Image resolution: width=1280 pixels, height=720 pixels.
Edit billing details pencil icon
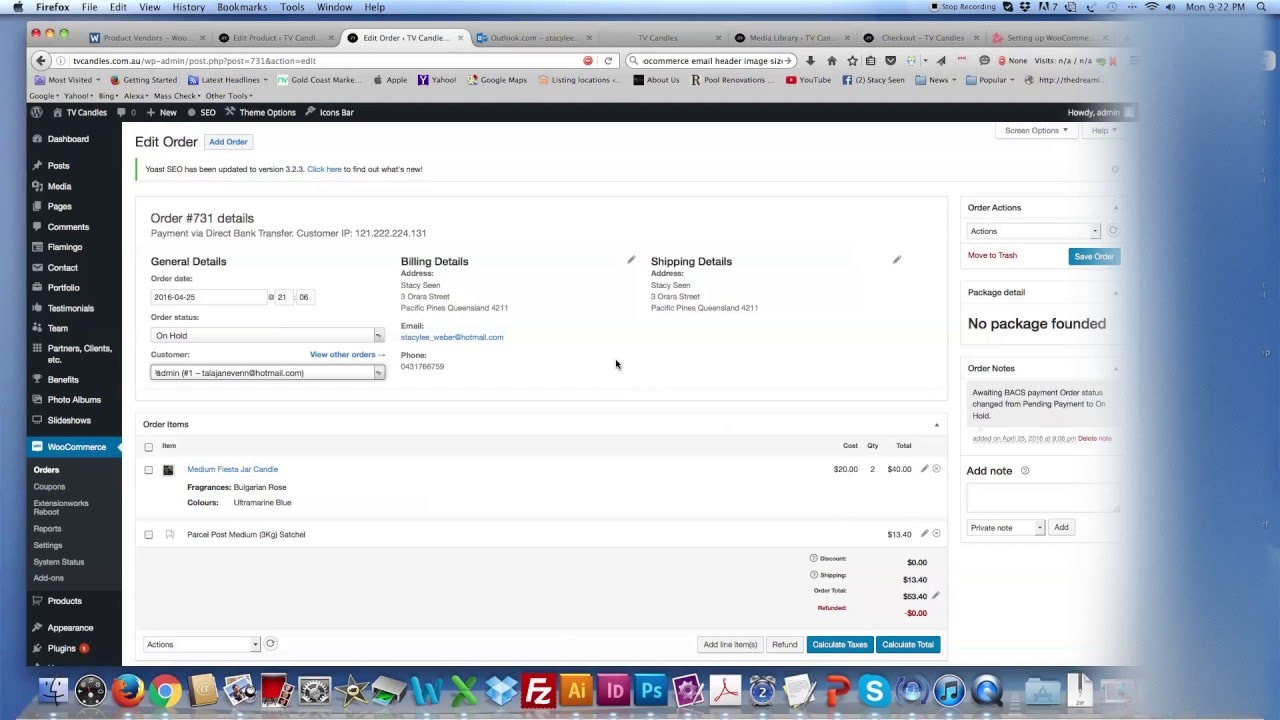(x=631, y=260)
